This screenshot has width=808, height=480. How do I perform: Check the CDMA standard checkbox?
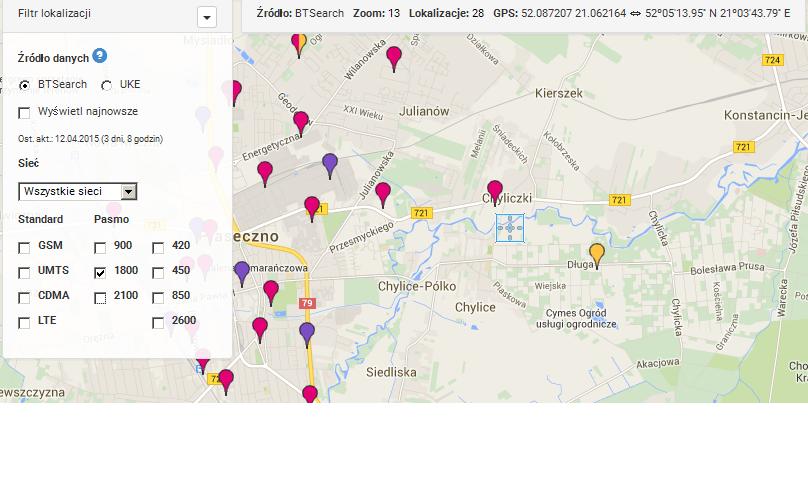coord(24,298)
